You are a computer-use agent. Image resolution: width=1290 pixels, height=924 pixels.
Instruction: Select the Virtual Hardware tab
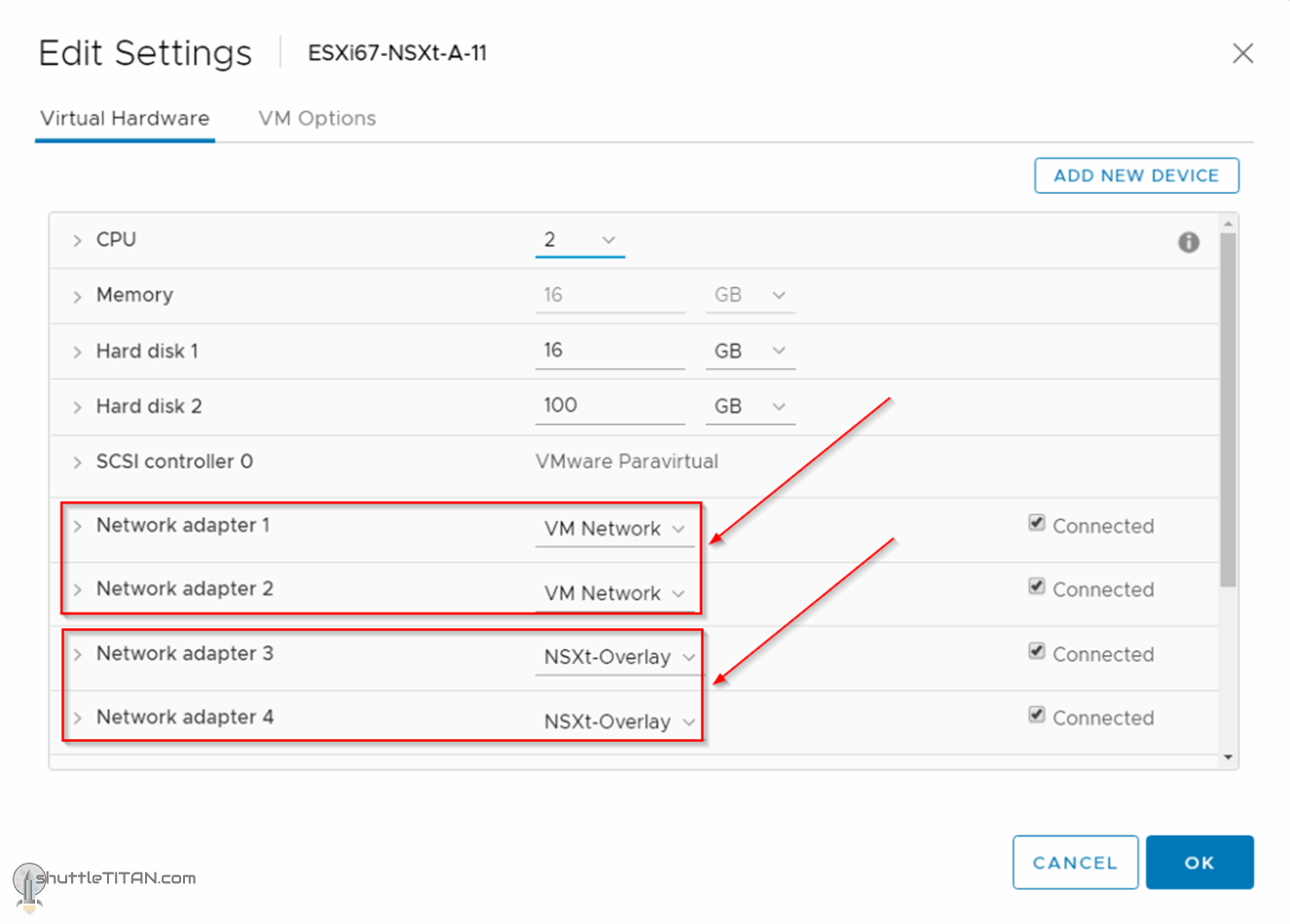coord(125,118)
